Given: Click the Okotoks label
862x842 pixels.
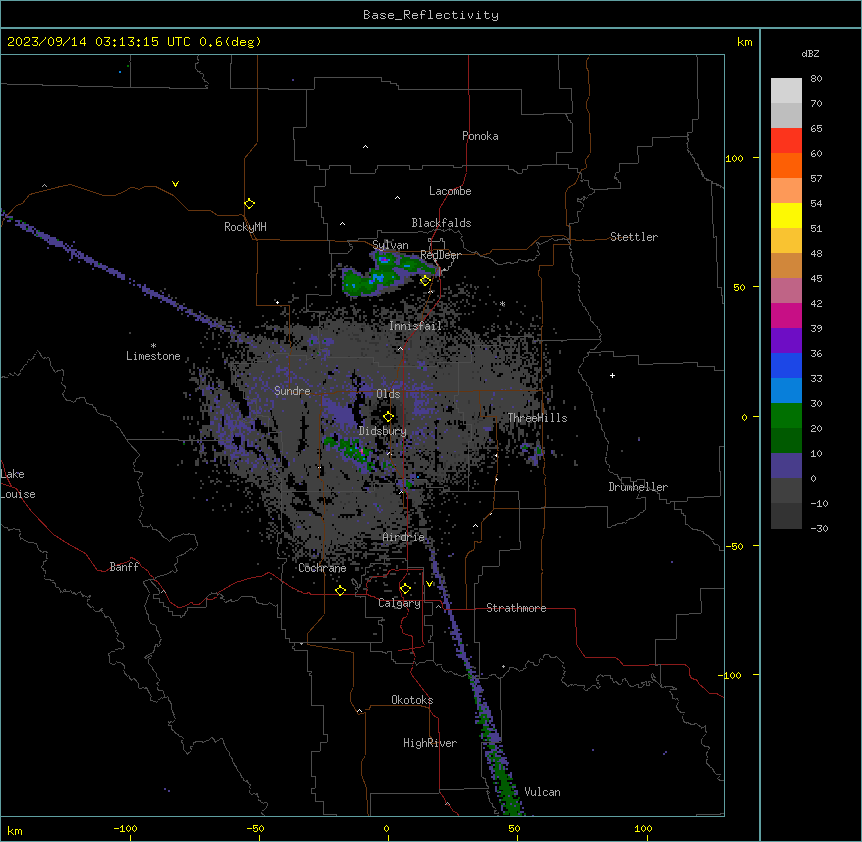Looking at the screenshot, I should (412, 700).
